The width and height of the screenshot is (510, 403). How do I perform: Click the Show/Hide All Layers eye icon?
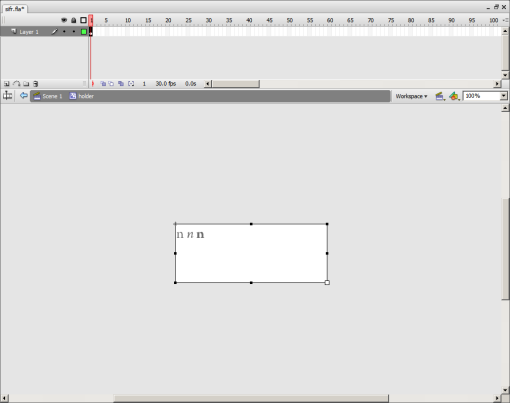tap(64, 20)
